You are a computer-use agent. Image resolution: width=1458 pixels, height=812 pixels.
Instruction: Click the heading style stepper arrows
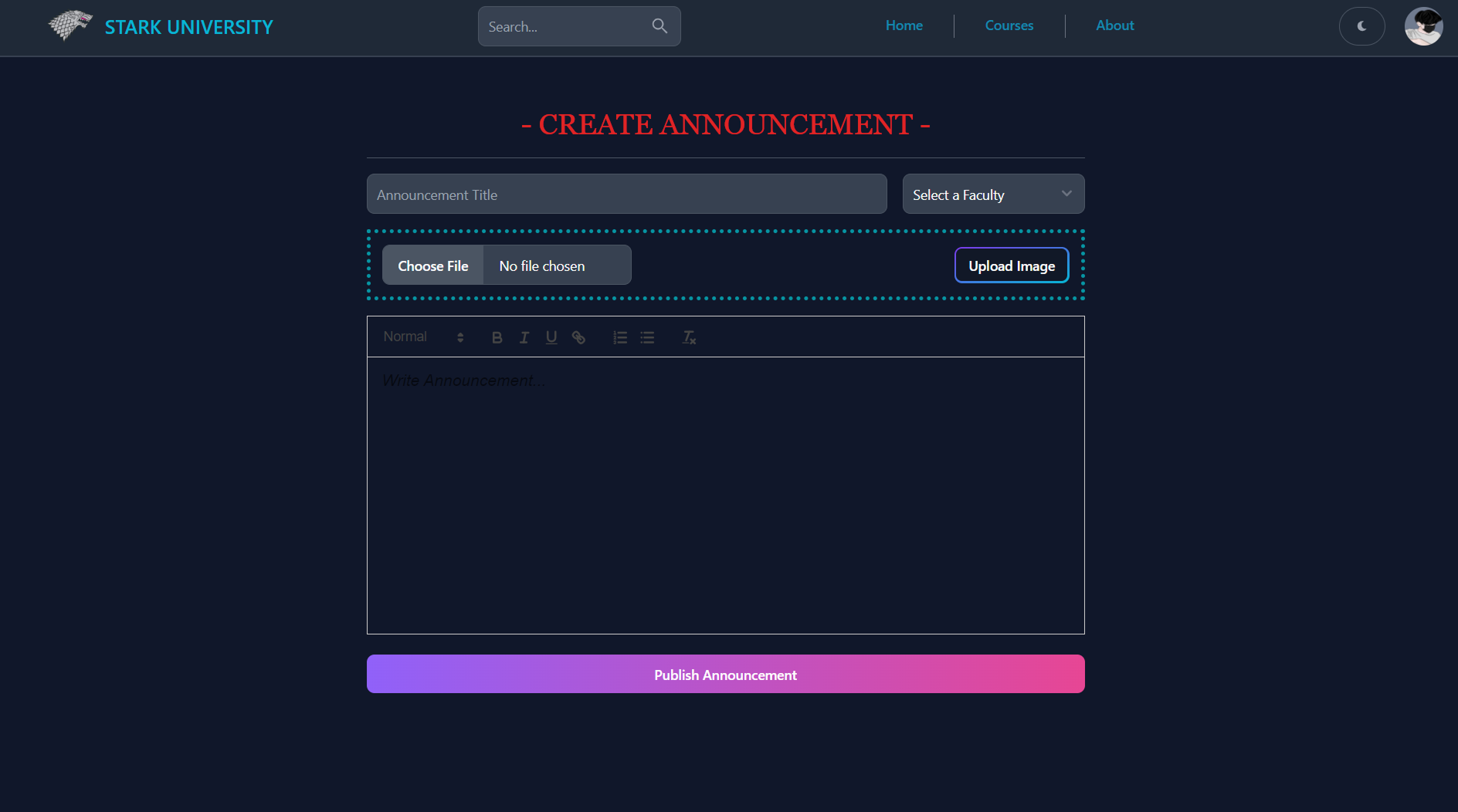[459, 337]
